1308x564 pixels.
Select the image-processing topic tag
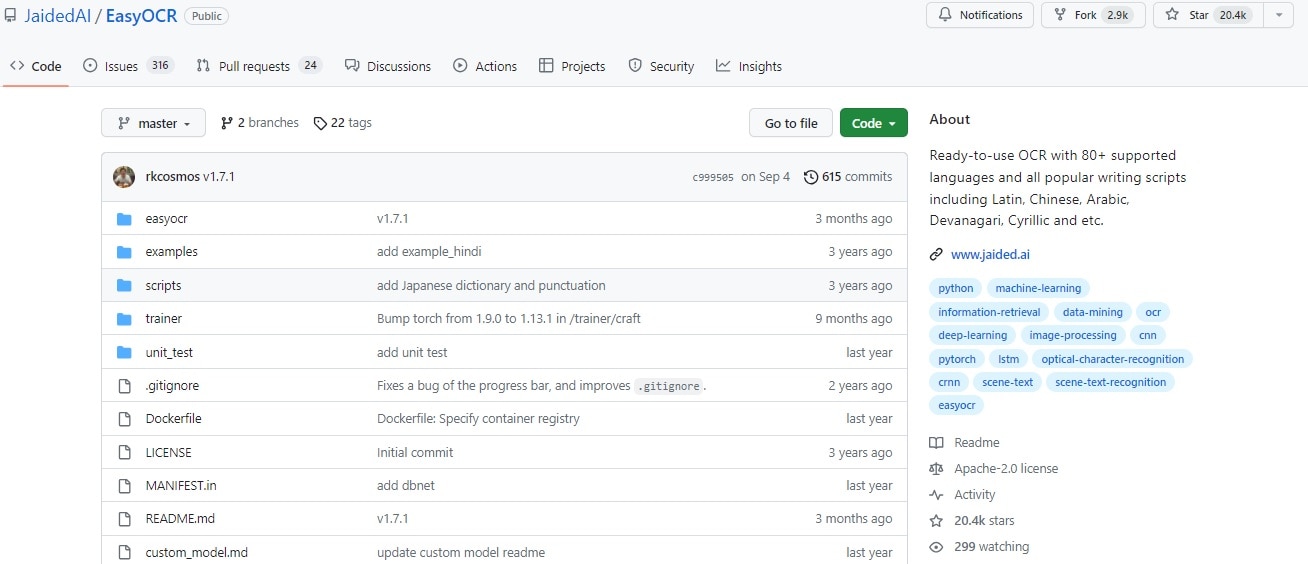click(x=1075, y=335)
